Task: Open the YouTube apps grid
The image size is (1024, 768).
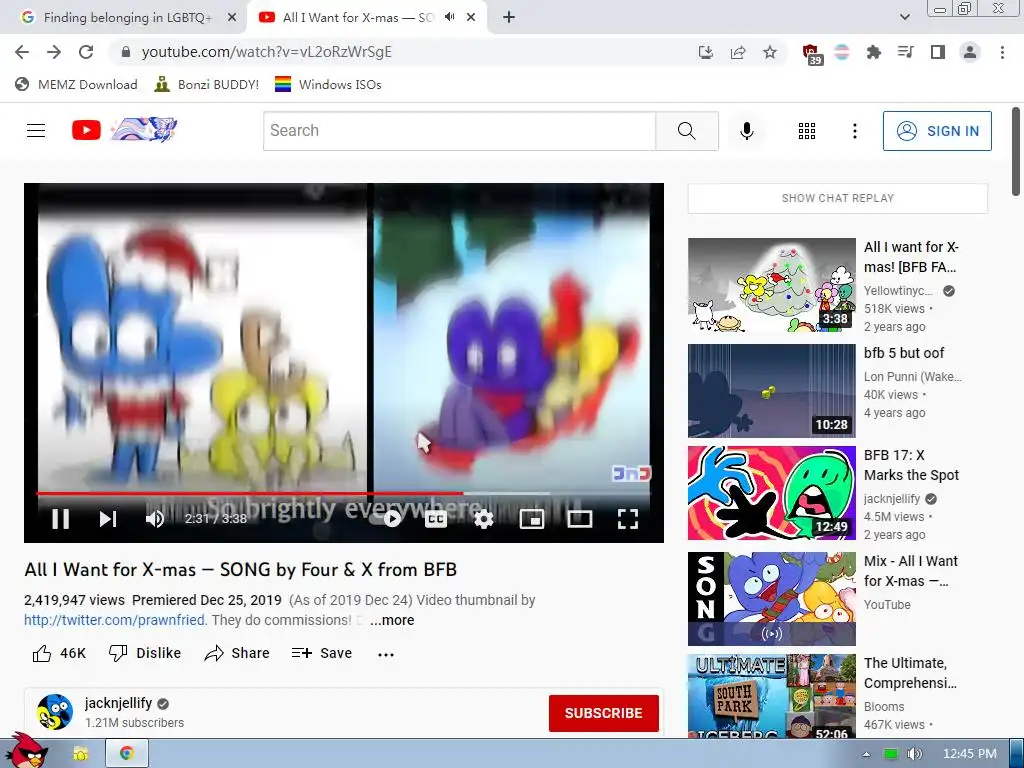Action: (x=807, y=131)
